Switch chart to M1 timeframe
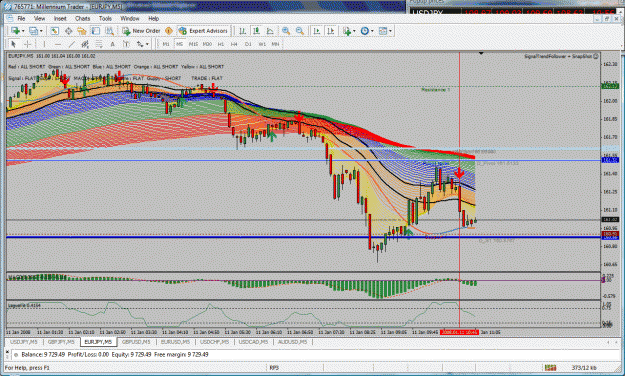The height and width of the screenshot is (376, 625). [166, 44]
